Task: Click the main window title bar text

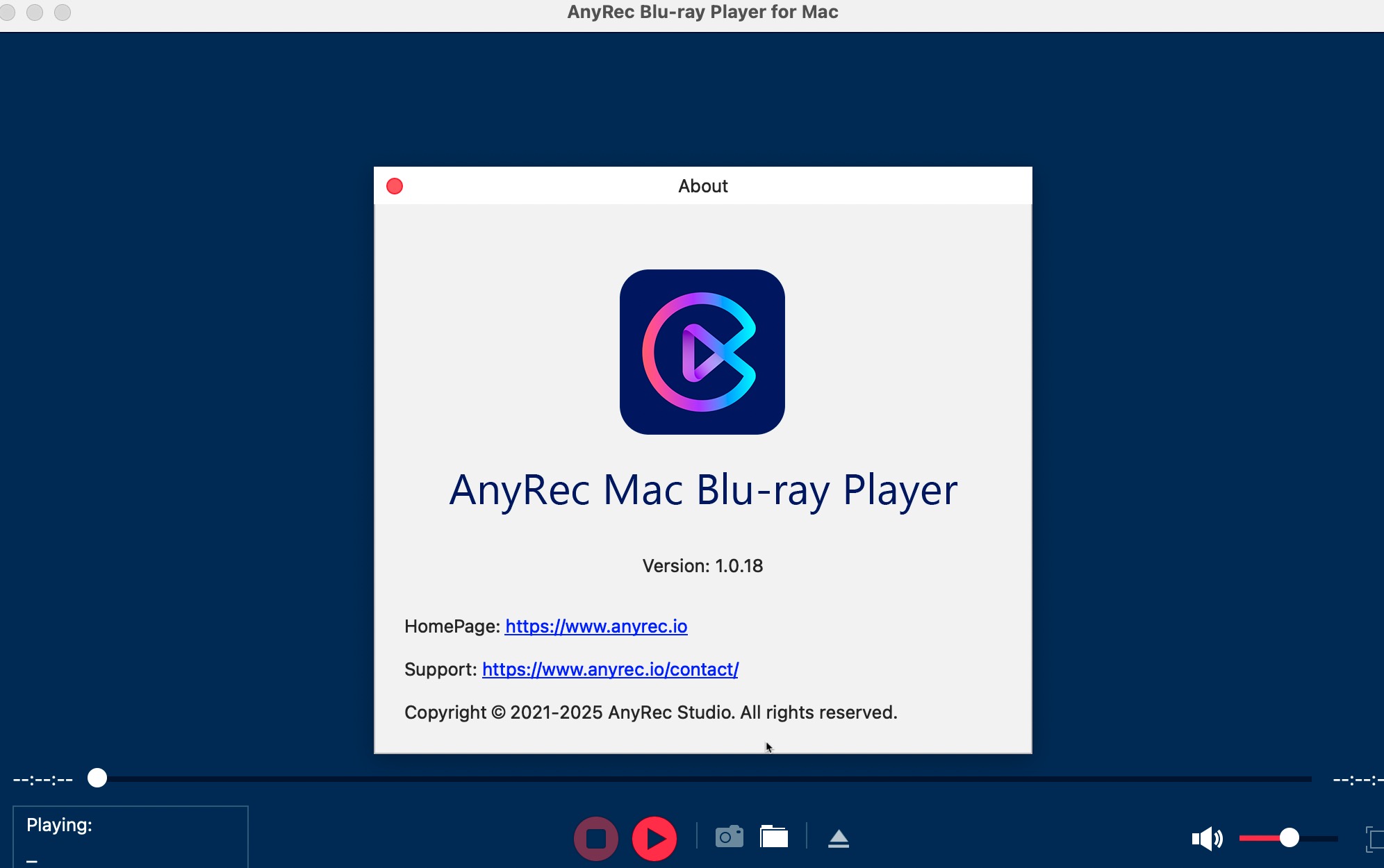Action: 702,12
